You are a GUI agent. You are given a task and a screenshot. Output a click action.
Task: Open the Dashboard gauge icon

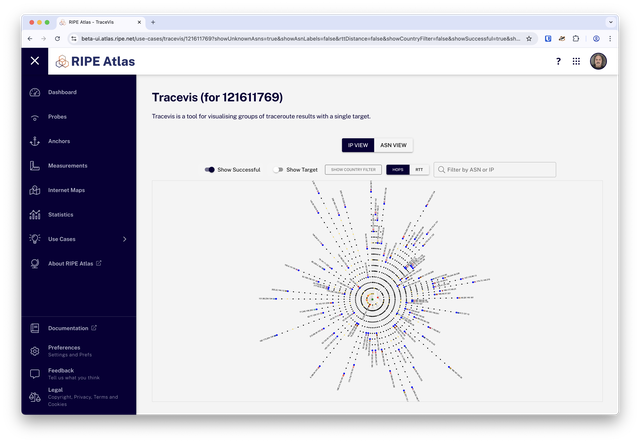tap(35, 92)
